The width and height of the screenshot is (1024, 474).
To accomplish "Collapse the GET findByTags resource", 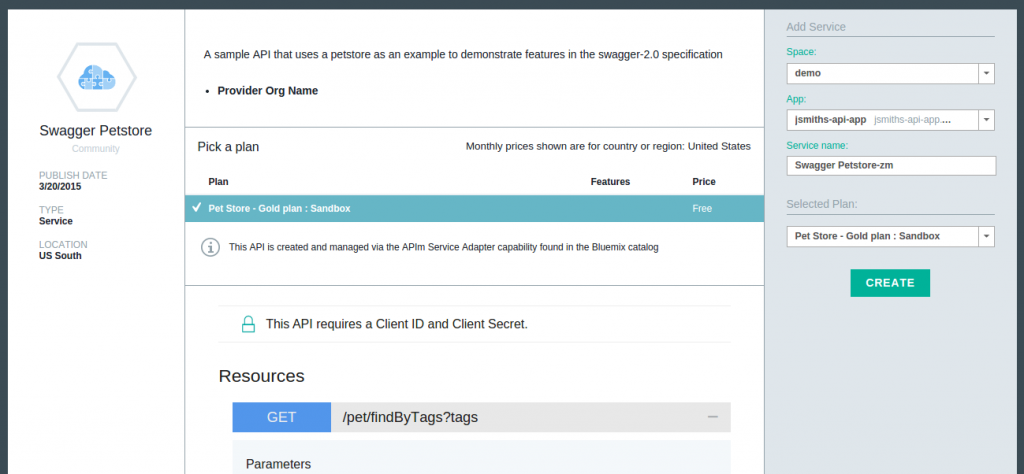I will point(713,417).
